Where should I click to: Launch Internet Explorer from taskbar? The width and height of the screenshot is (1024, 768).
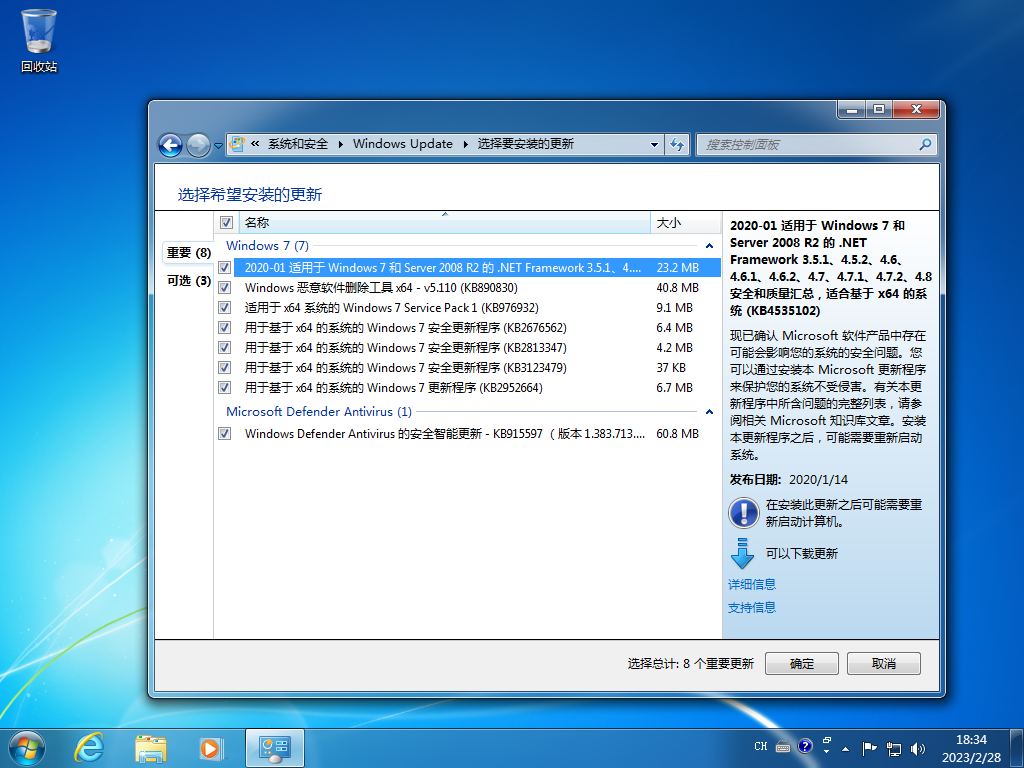89,748
